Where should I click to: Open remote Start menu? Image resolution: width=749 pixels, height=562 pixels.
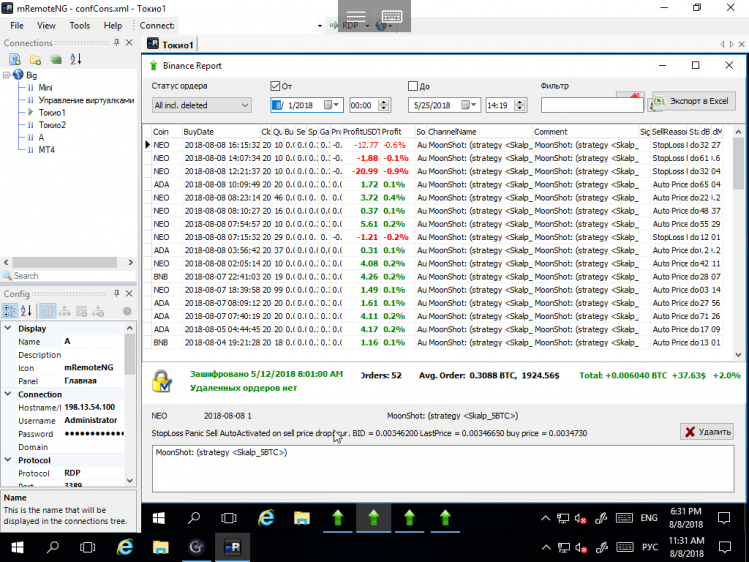tap(159, 518)
